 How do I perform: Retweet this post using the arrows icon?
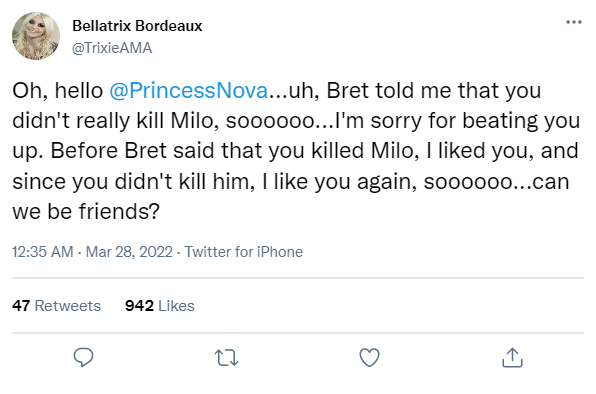[227, 358]
